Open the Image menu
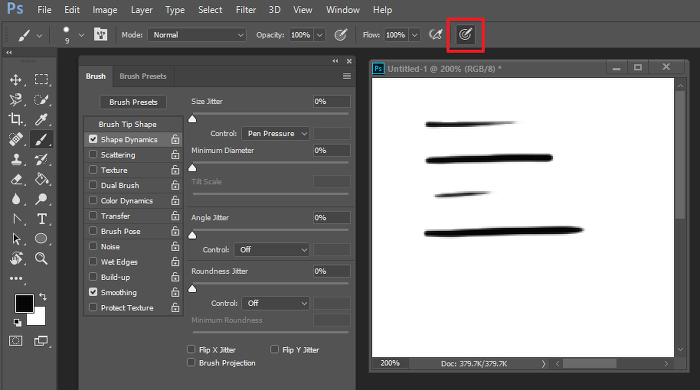 (104, 10)
